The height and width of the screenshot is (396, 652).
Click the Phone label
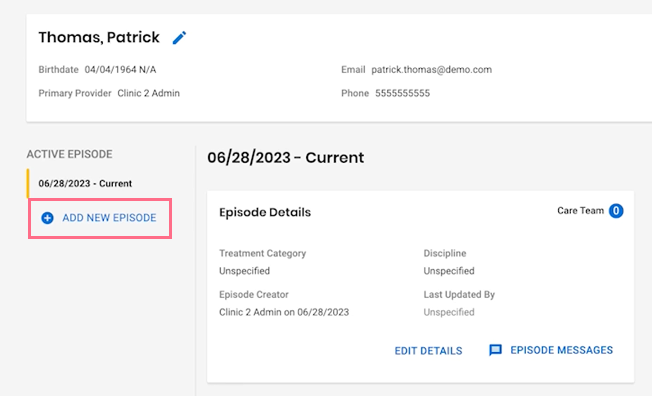355,93
